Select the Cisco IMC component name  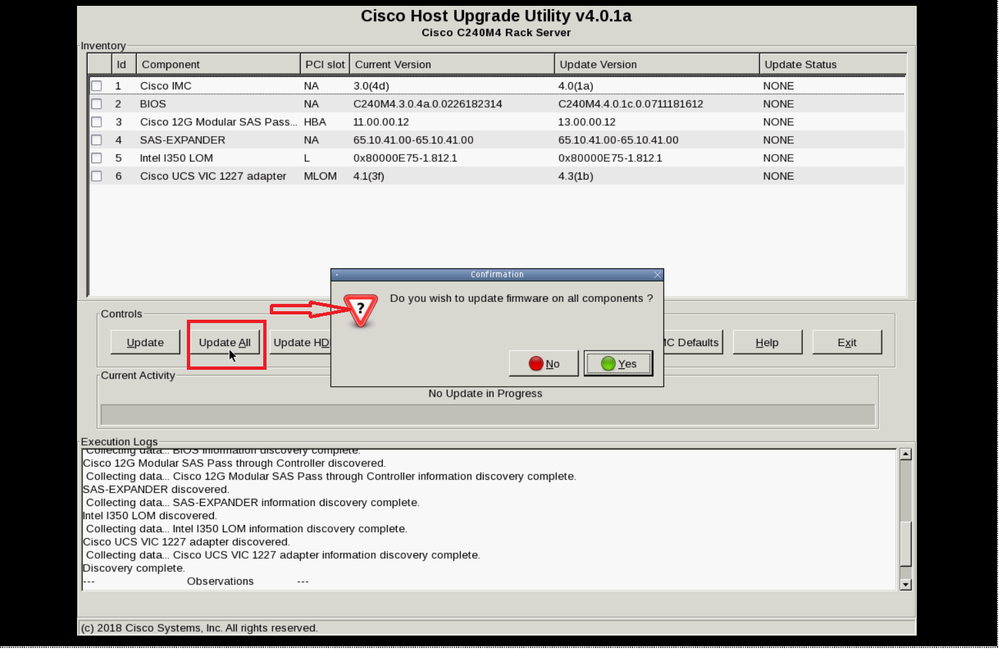(x=166, y=86)
